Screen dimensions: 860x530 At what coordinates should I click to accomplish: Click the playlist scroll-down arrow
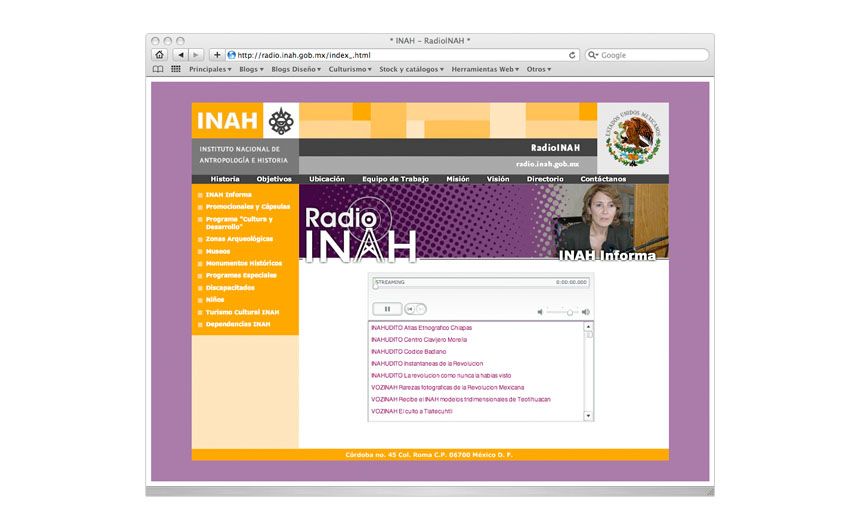point(589,416)
